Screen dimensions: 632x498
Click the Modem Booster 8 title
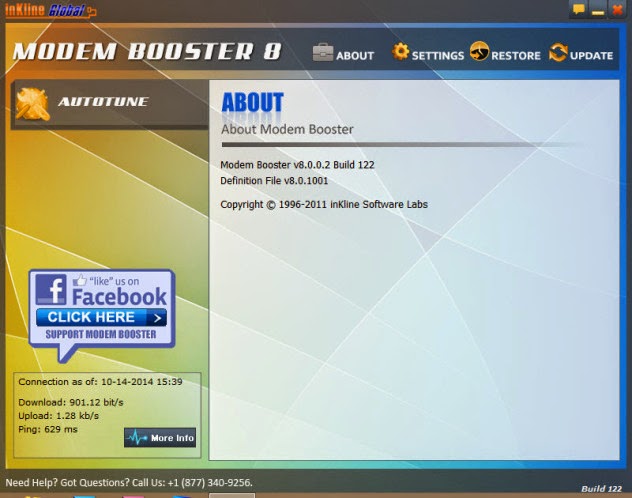point(147,52)
